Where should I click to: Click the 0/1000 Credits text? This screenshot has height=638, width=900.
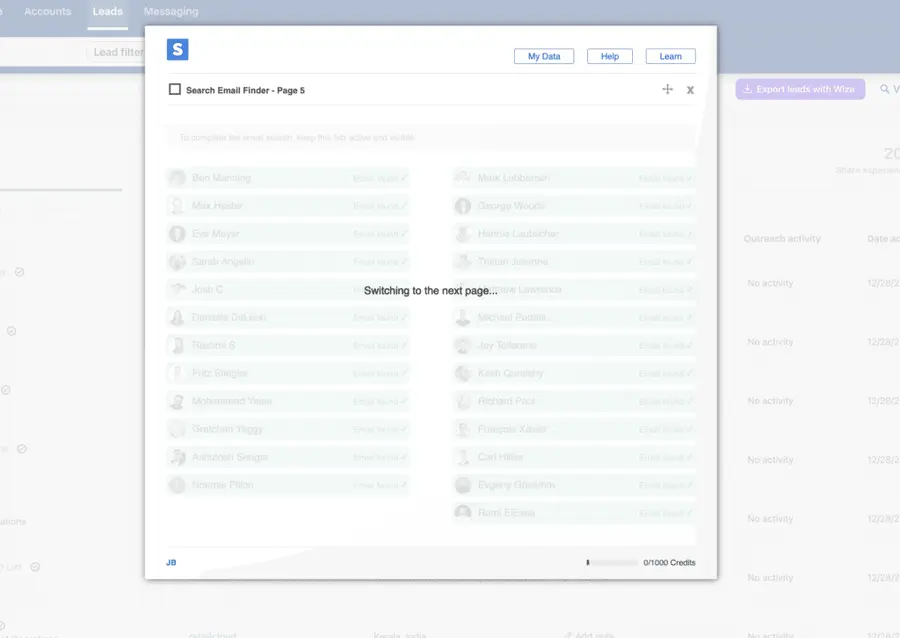[669, 563]
